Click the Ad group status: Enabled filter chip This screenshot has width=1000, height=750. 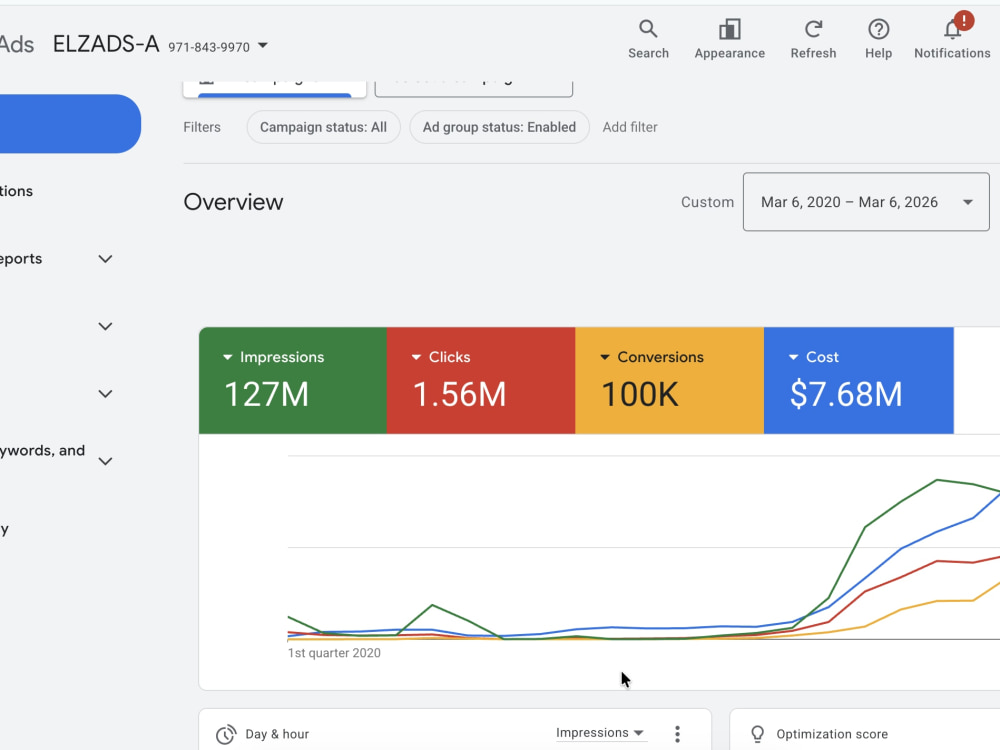(499, 127)
